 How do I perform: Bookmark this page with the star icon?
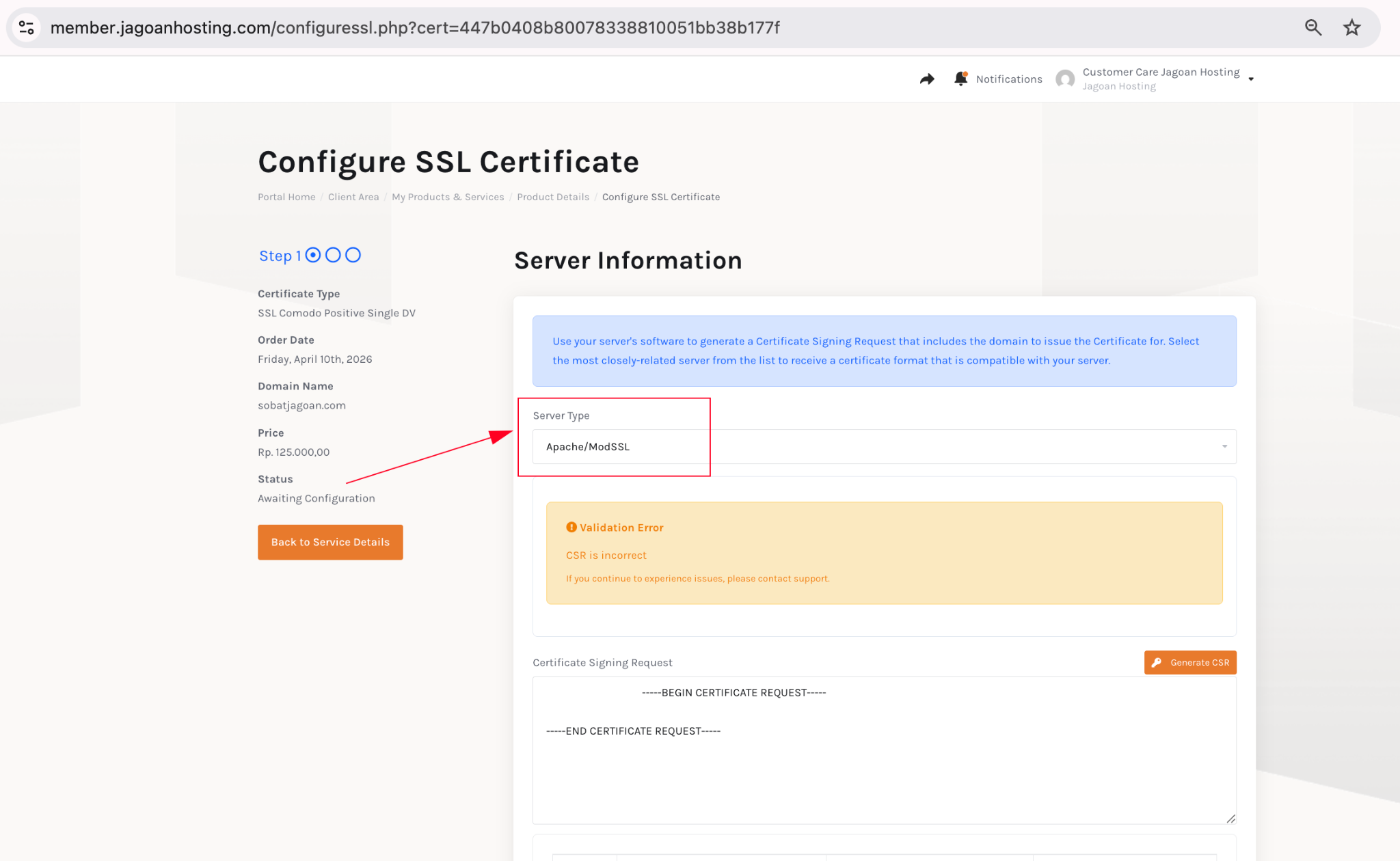[1351, 27]
